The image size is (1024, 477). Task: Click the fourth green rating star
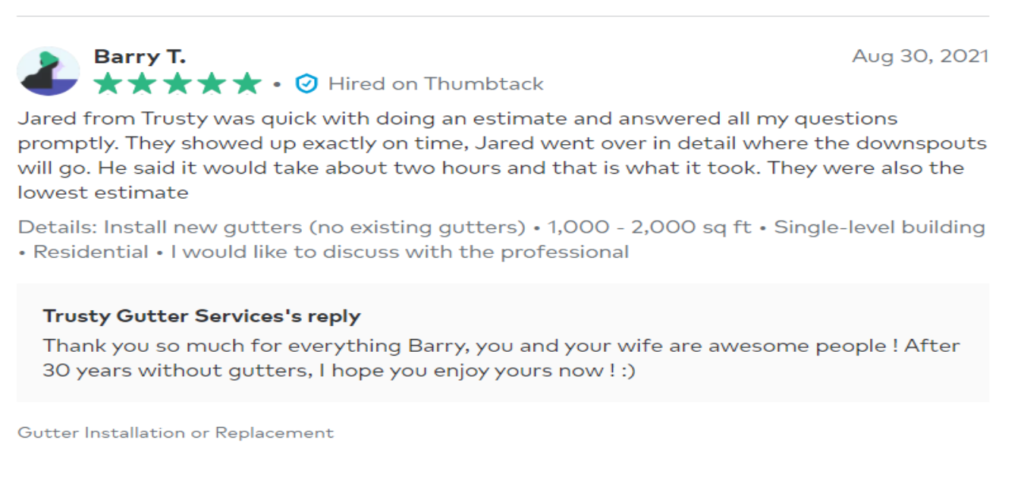(x=213, y=84)
